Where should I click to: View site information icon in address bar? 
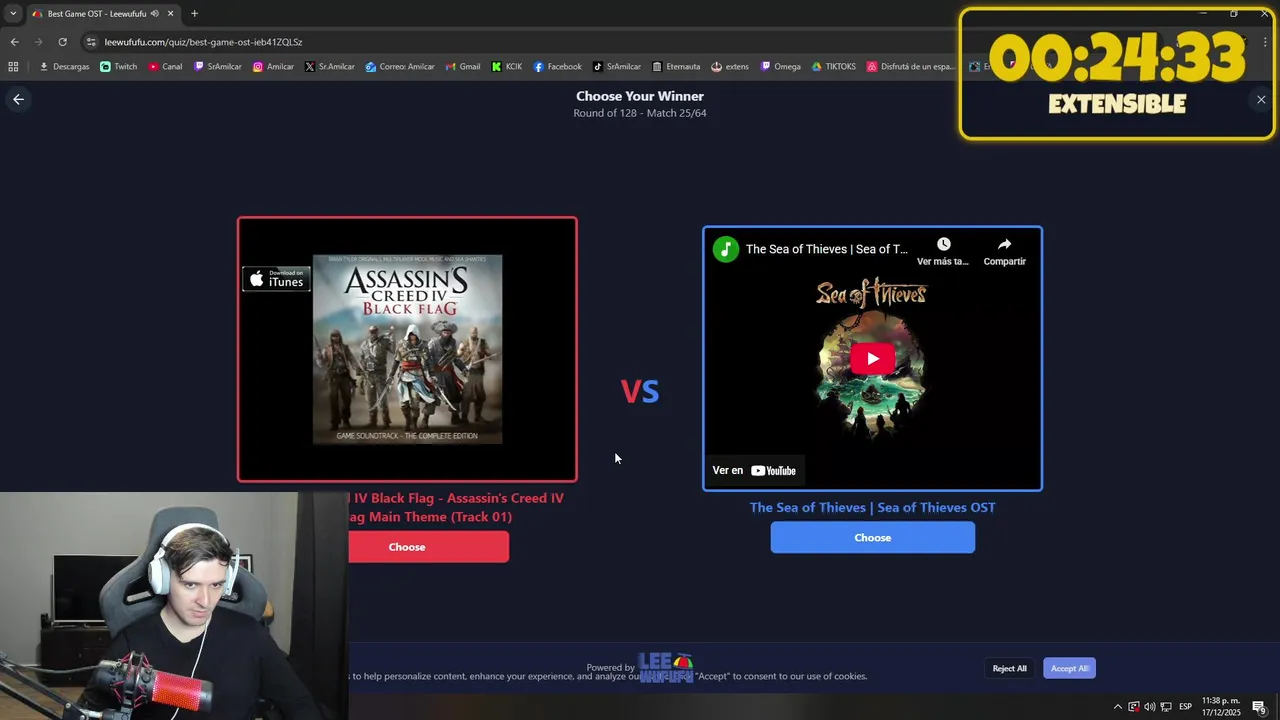coord(91,42)
